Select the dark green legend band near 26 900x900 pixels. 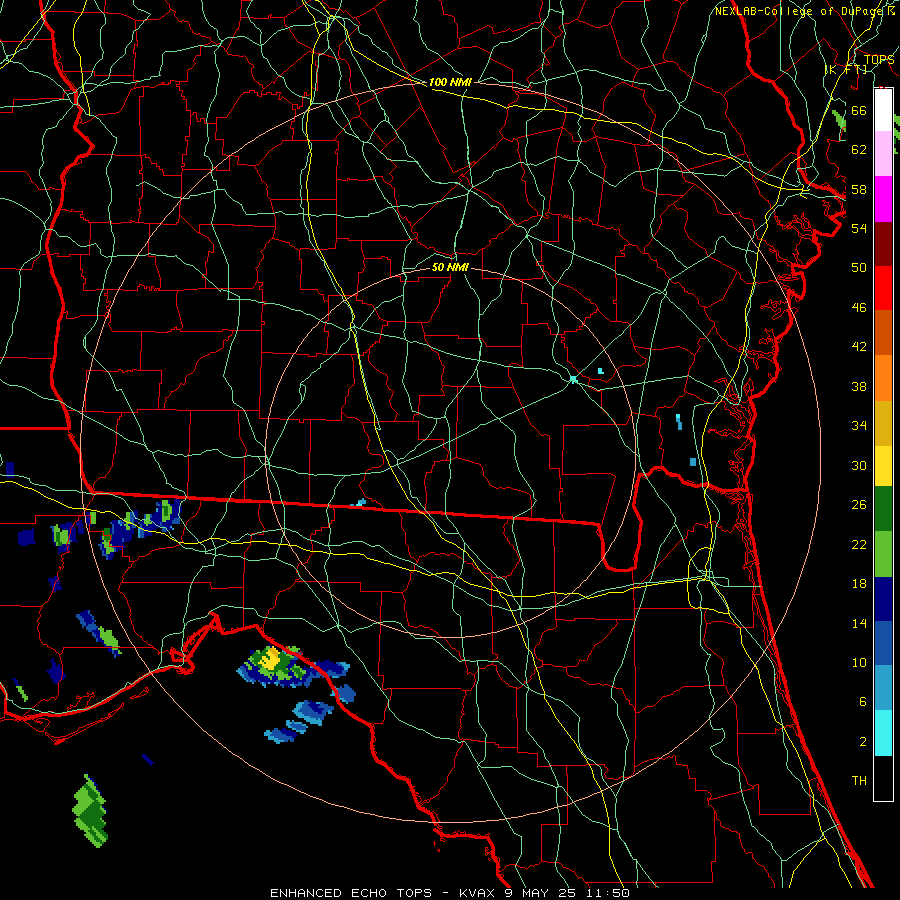(x=883, y=509)
